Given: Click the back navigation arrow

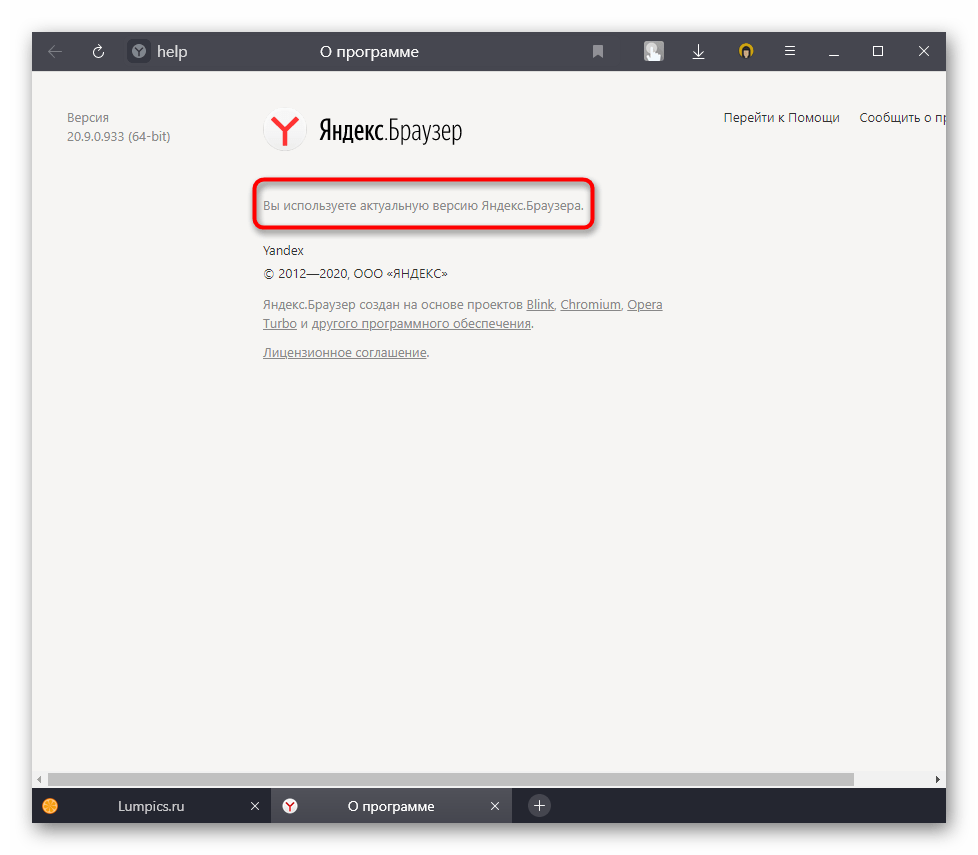Looking at the screenshot, I should [55, 52].
